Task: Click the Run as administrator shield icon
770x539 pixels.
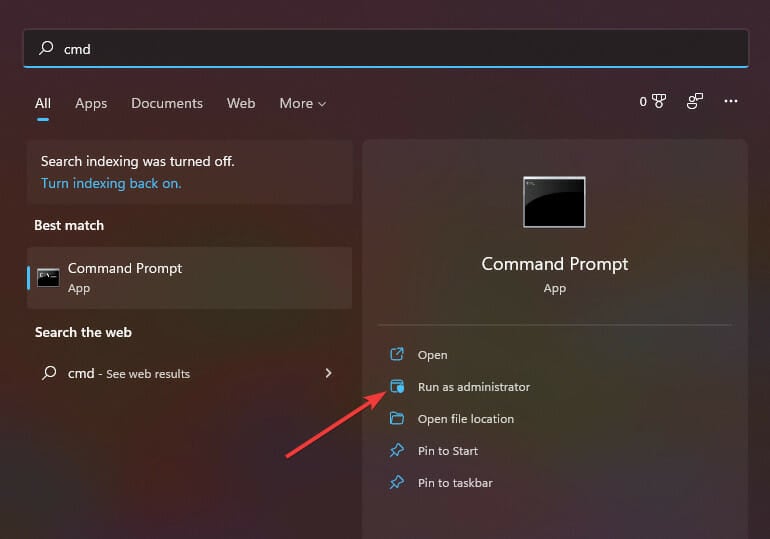Action: tap(397, 386)
